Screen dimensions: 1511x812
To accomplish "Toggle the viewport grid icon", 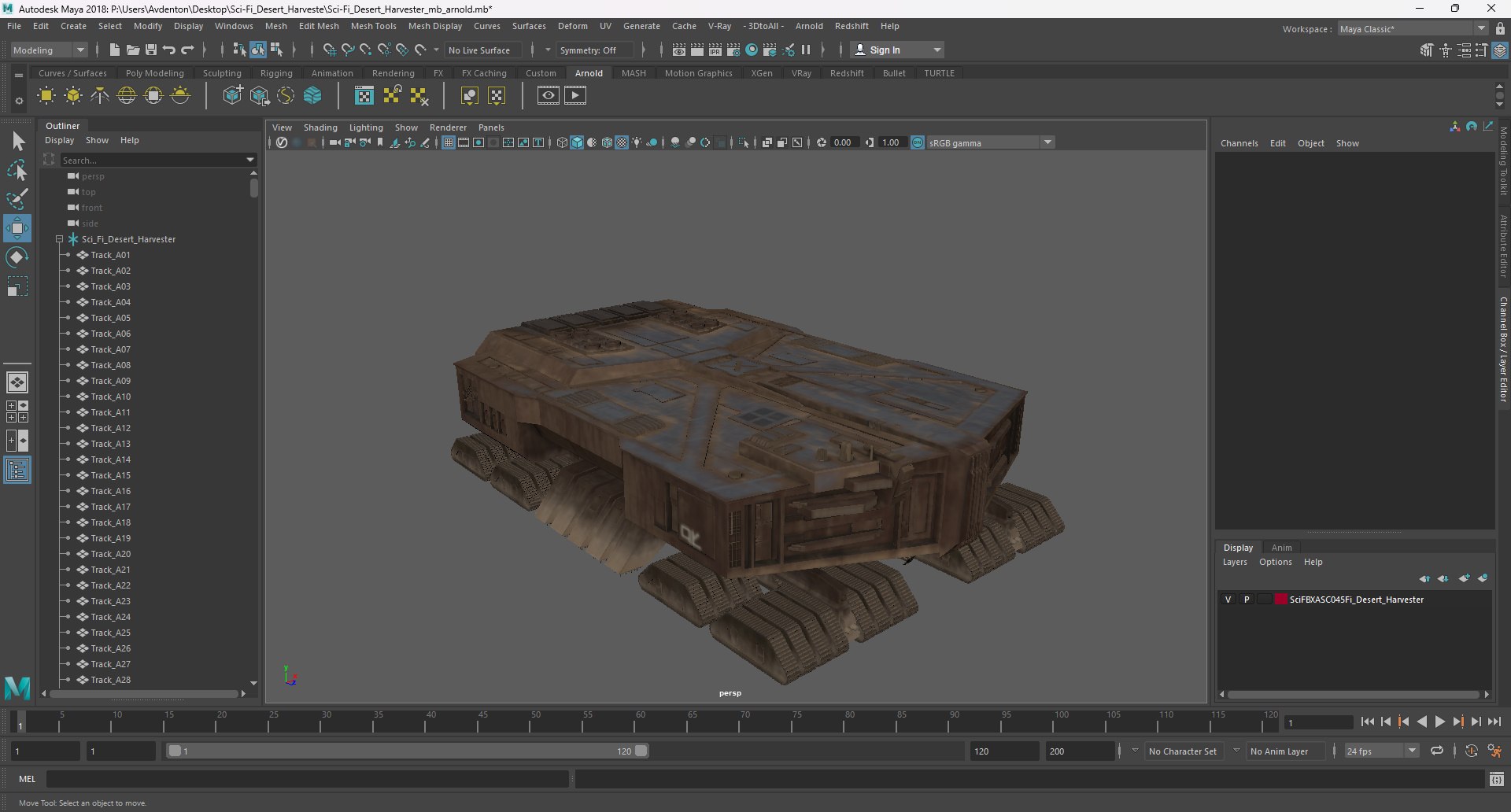I will pyautogui.click(x=449, y=142).
